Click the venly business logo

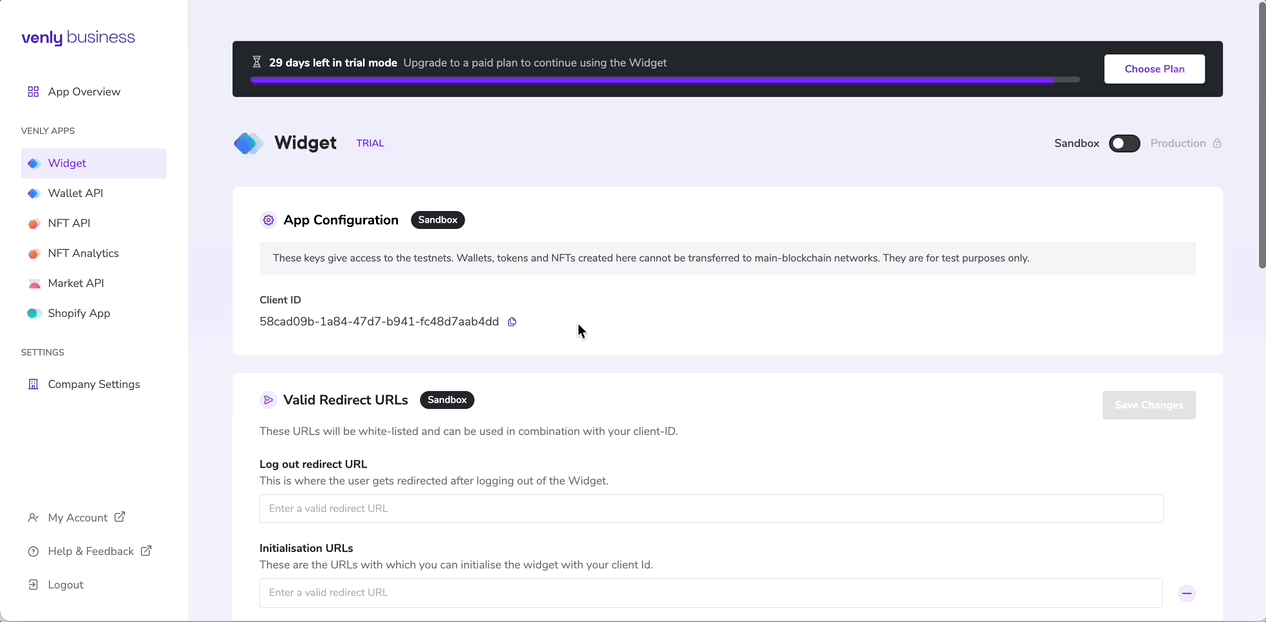(78, 38)
